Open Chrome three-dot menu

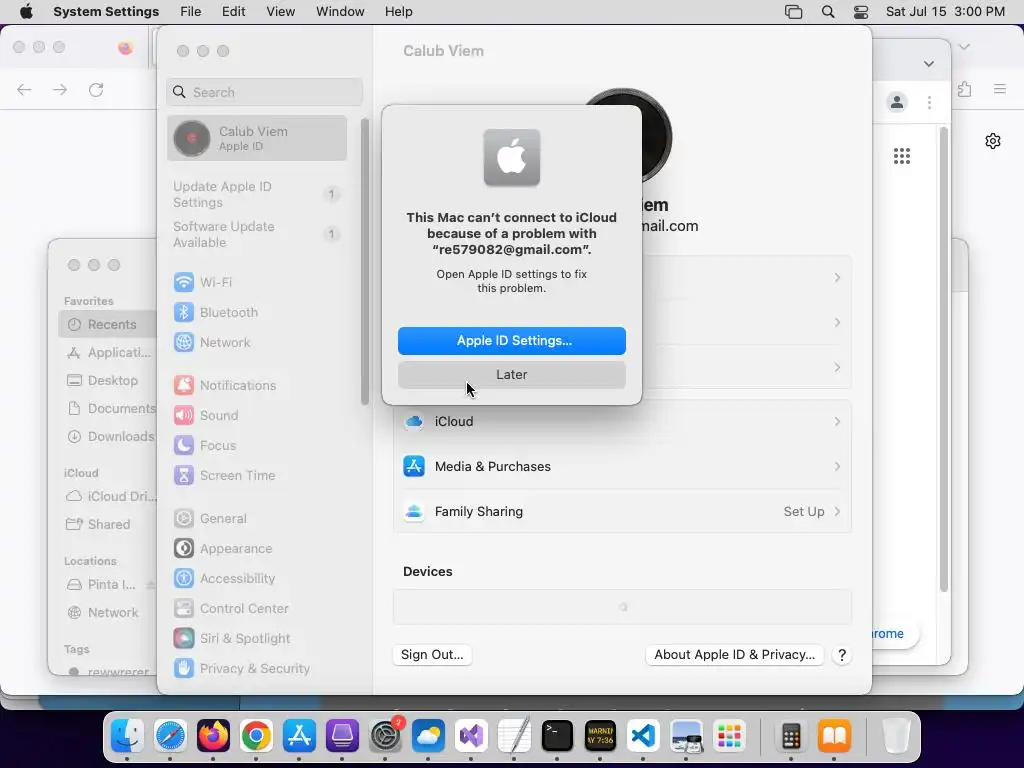(x=929, y=103)
